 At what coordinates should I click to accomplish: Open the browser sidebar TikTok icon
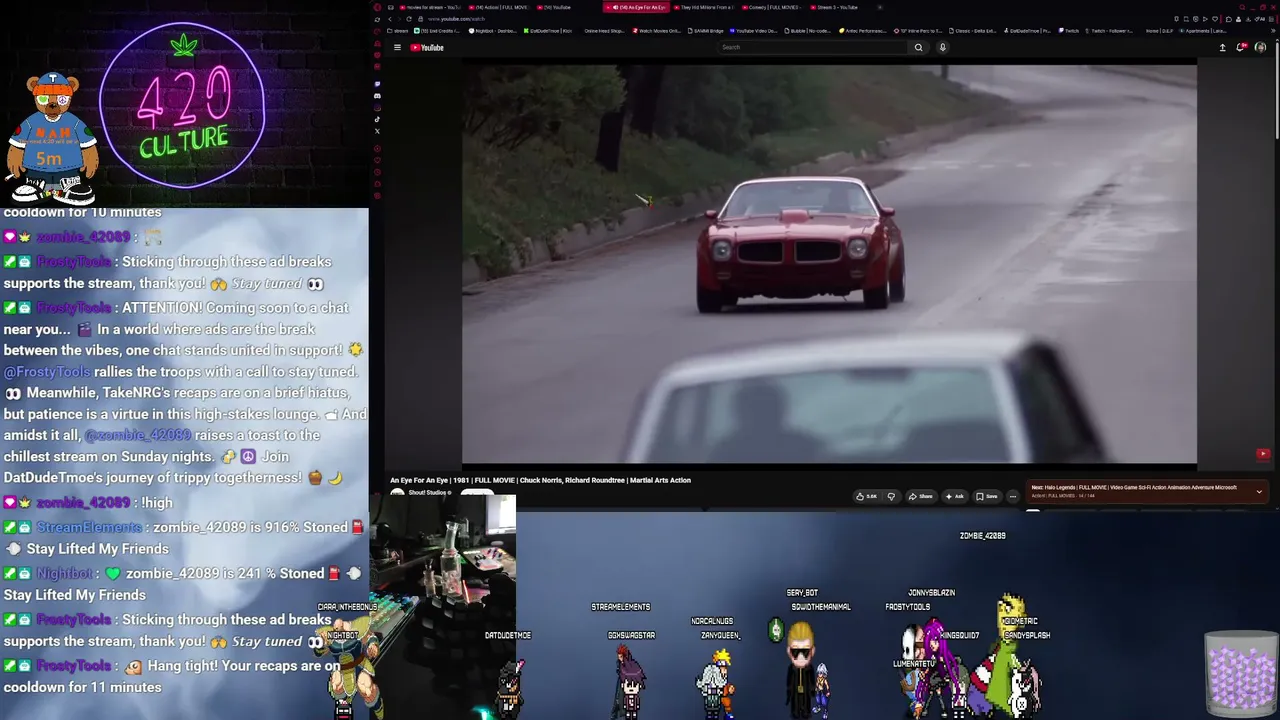[x=377, y=119]
